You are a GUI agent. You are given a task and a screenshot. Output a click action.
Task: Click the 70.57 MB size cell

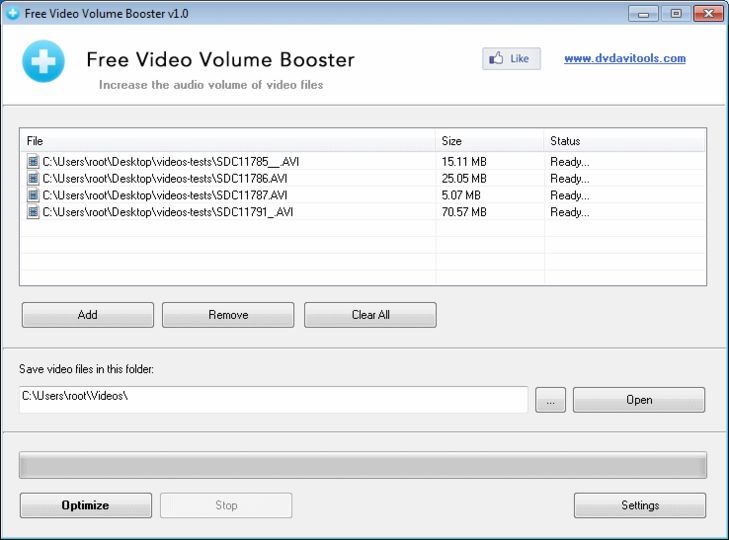coord(464,212)
